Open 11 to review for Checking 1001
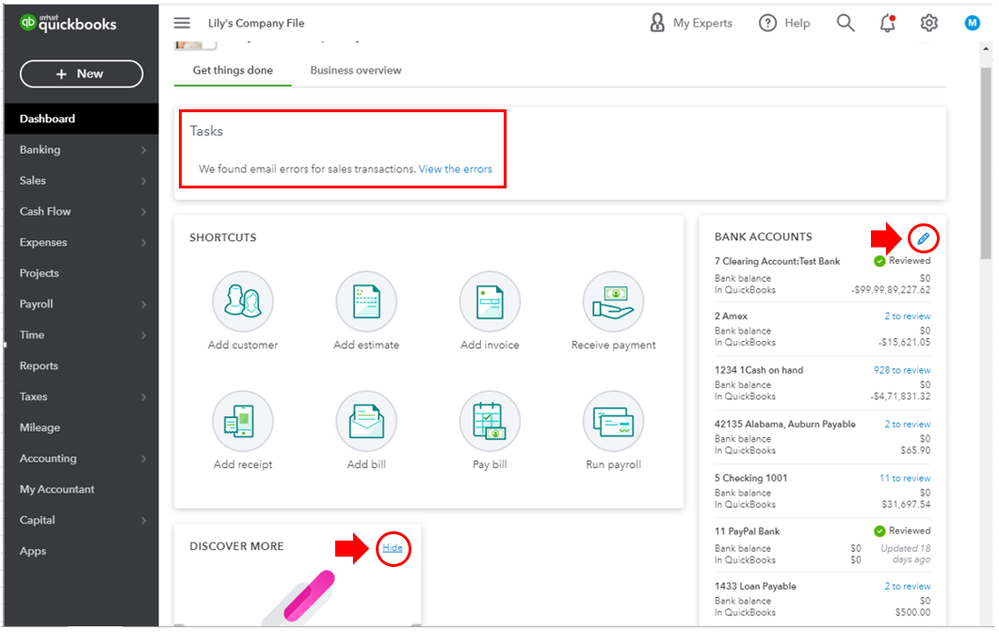This screenshot has height=633, width=999. tap(905, 478)
